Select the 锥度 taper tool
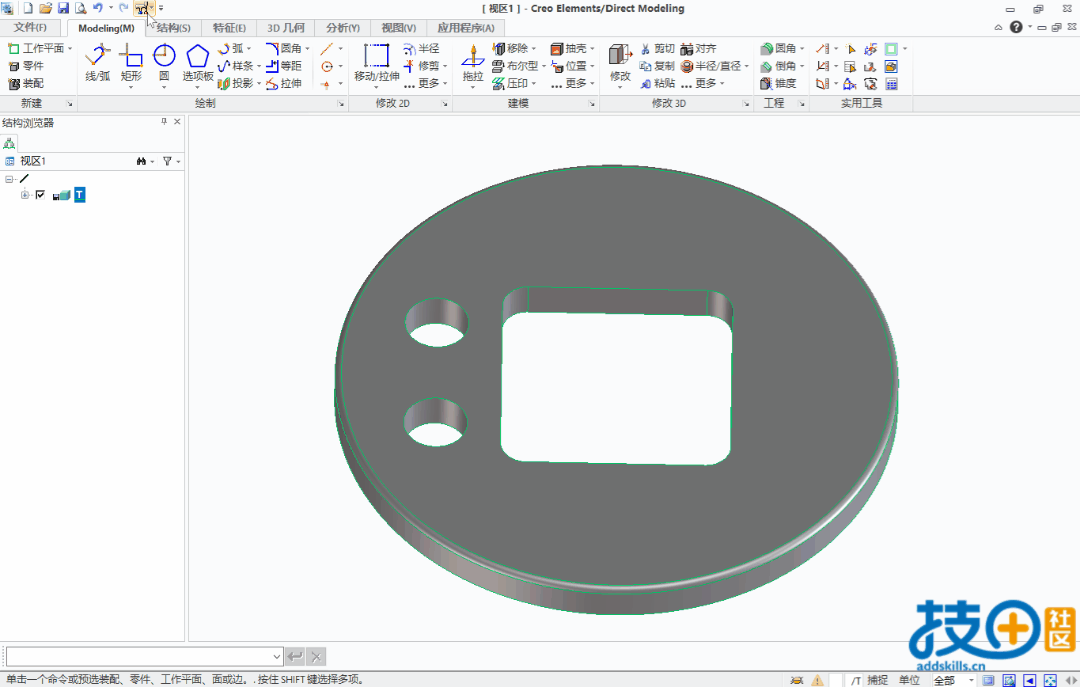The height and width of the screenshot is (687, 1080). coord(778,83)
